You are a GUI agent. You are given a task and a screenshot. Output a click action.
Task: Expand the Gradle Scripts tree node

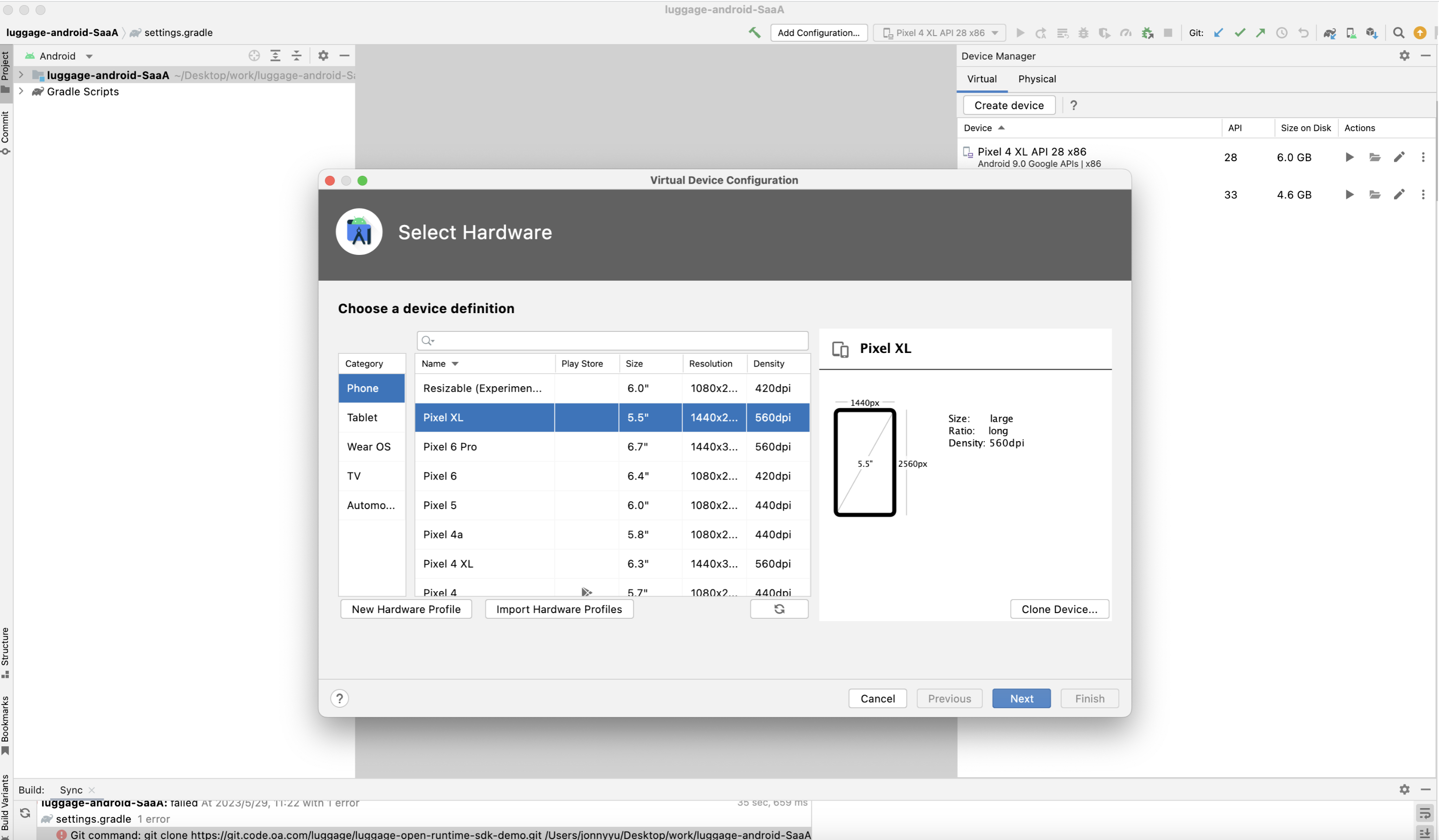pyautogui.click(x=21, y=91)
